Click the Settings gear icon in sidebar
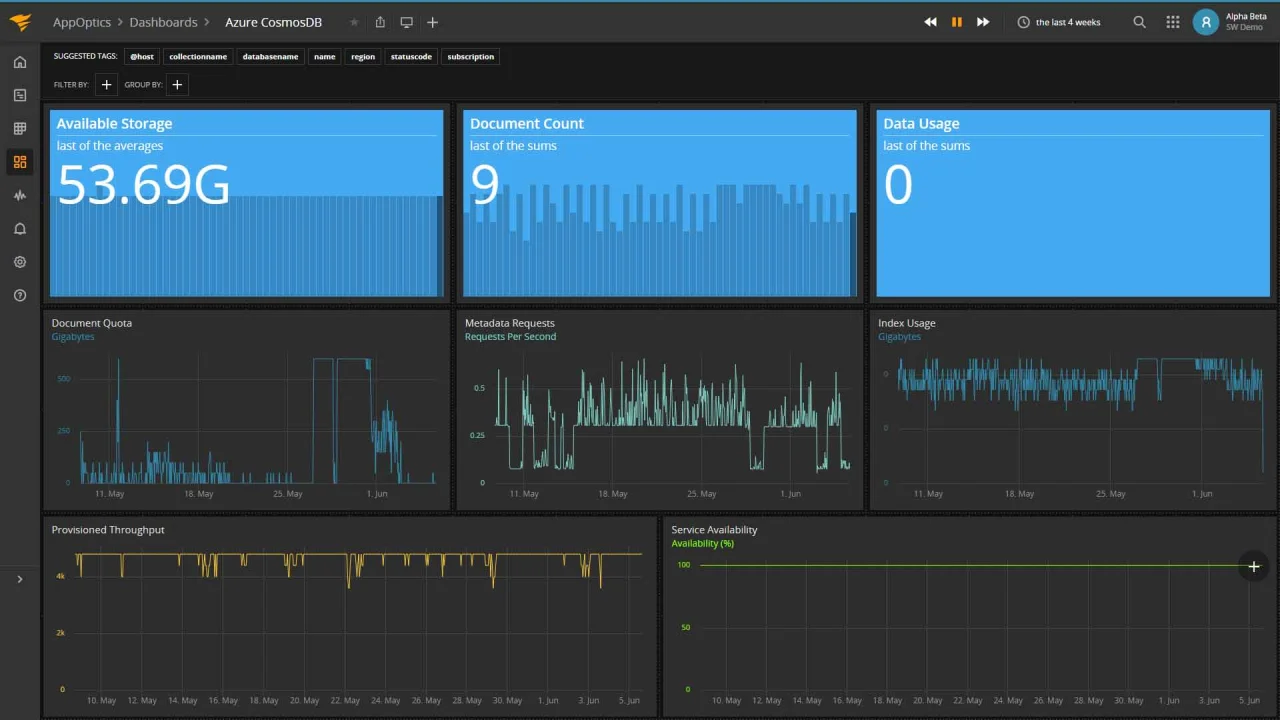The height and width of the screenshot is (720, 1280). pyautogui.click(x=19, y=262)
